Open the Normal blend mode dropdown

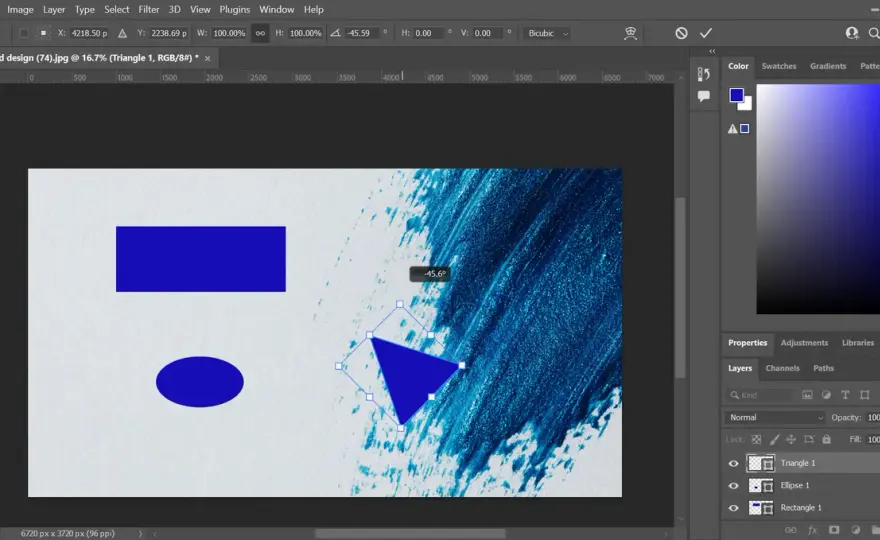[775, 418]
